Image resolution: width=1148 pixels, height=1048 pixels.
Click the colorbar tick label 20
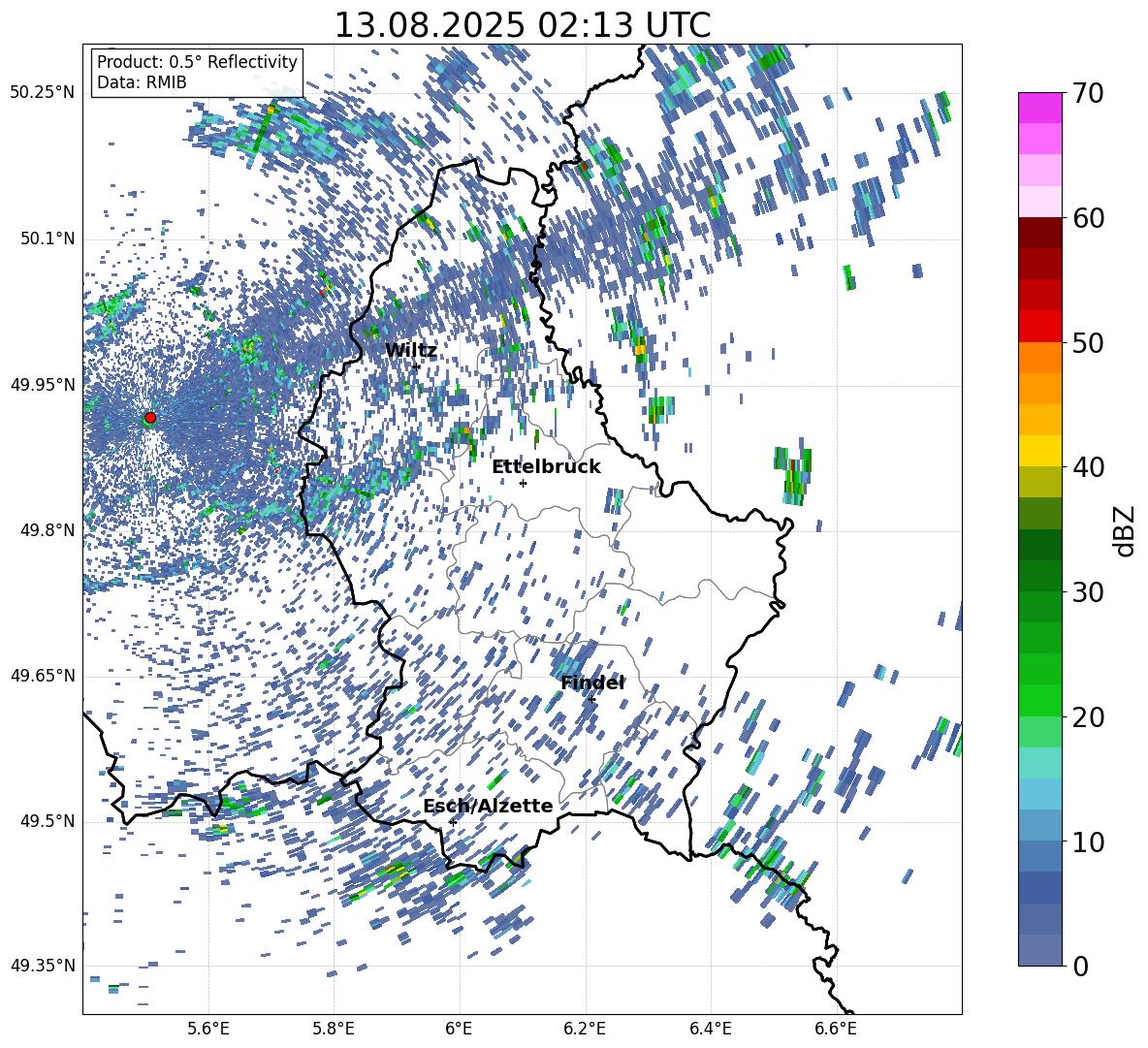pyautogui.click(x=1087, y=716)
